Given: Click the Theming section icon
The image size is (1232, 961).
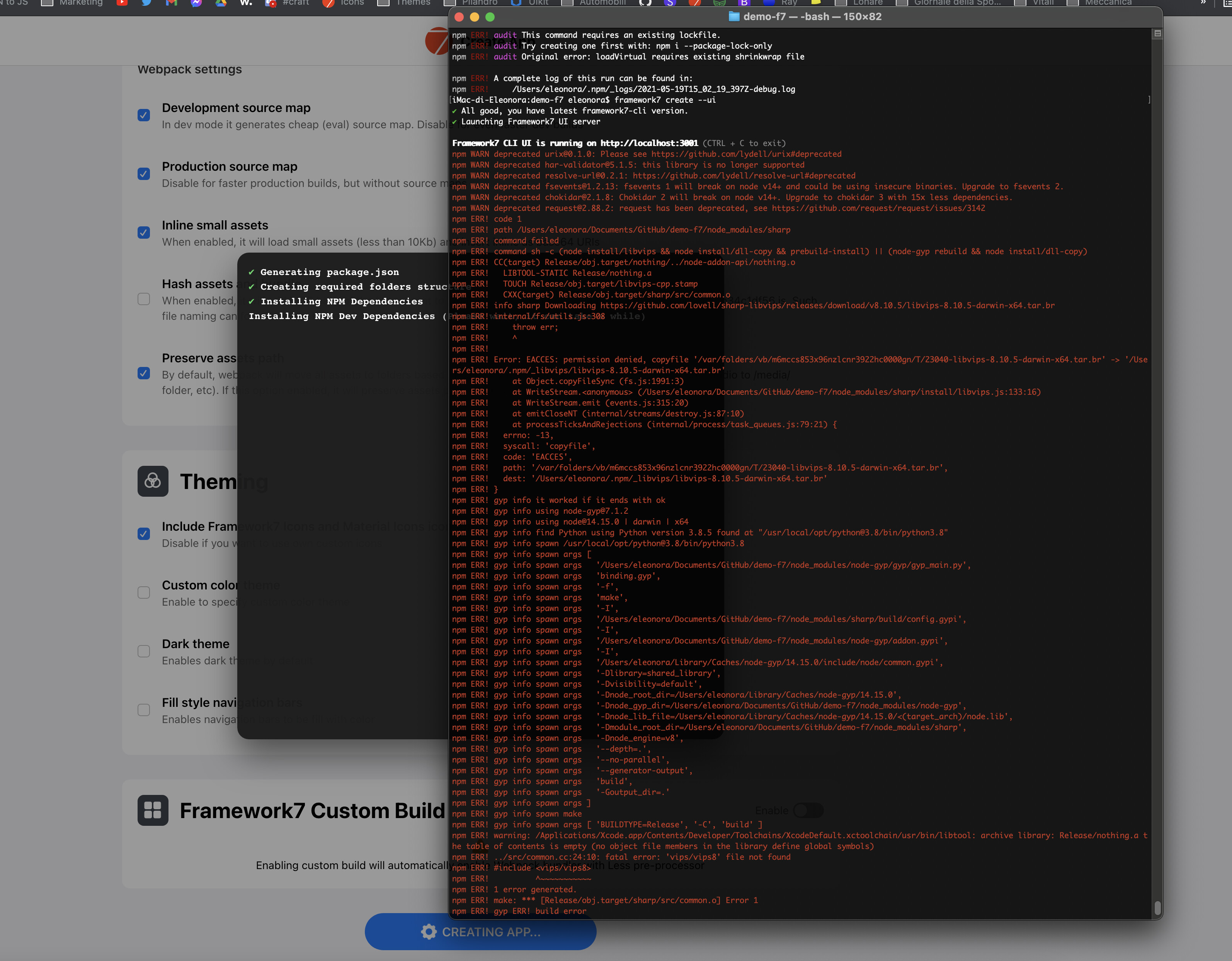Looking at the screenshot, I should 153,481.
